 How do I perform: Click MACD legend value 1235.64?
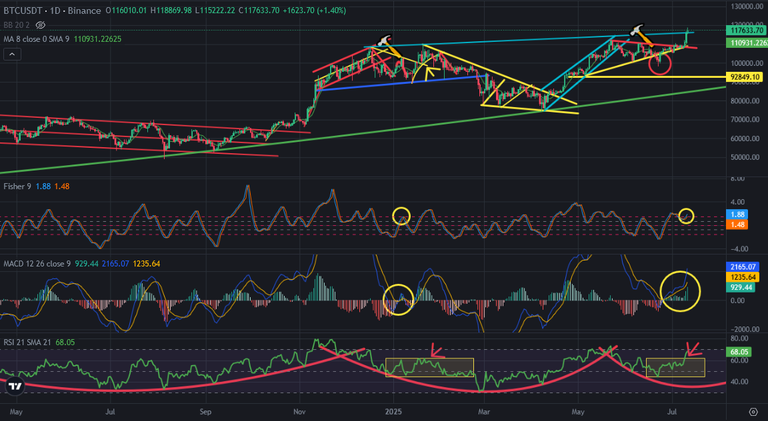[x=146, y=264]
